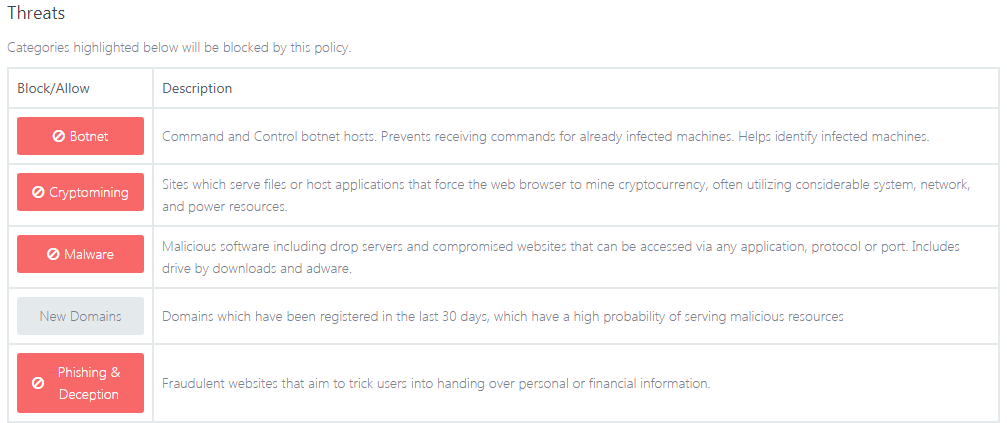
Task: Click the New Domains description text
Action: click(503, 316)
